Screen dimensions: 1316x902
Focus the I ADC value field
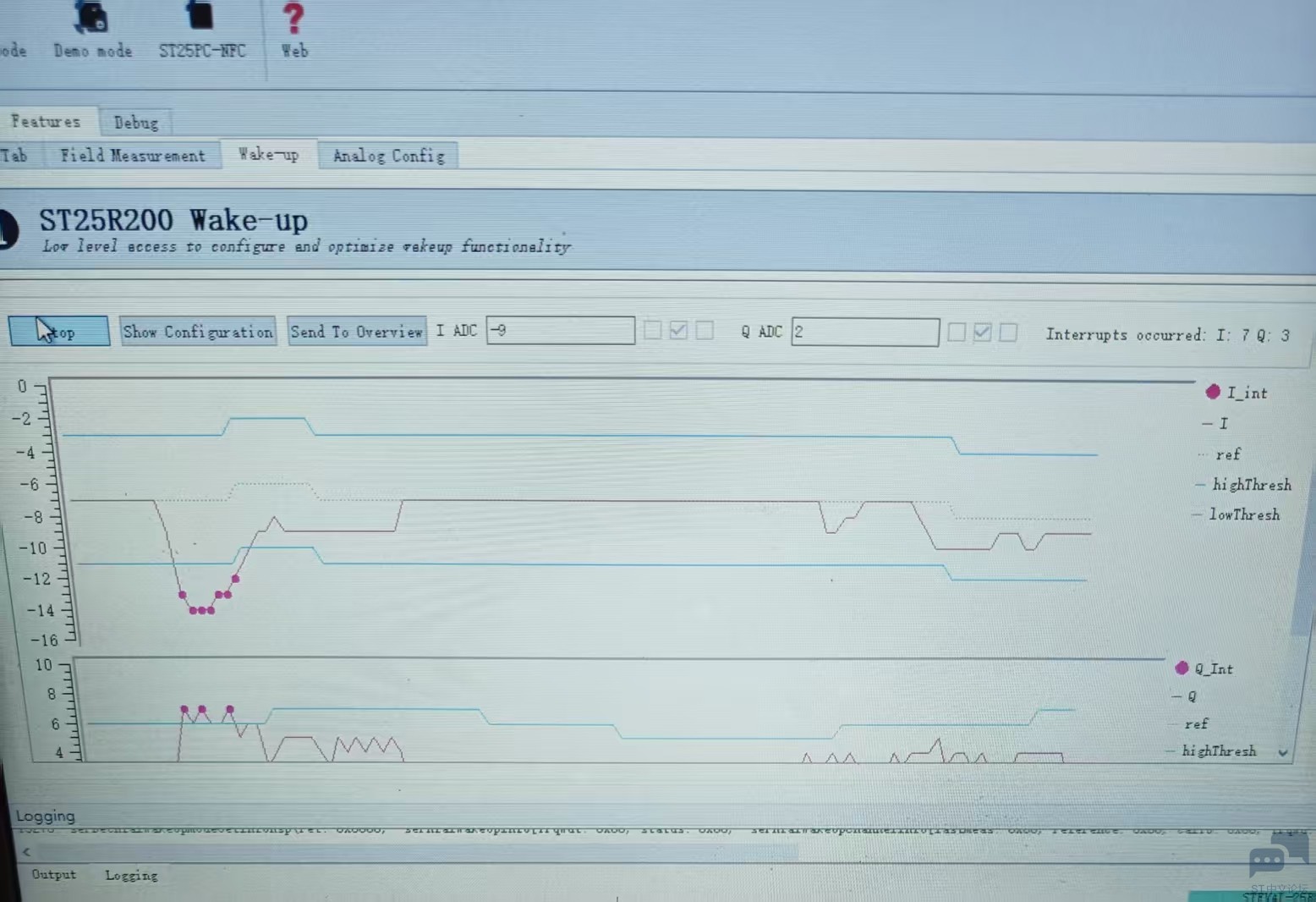(561, 330)
